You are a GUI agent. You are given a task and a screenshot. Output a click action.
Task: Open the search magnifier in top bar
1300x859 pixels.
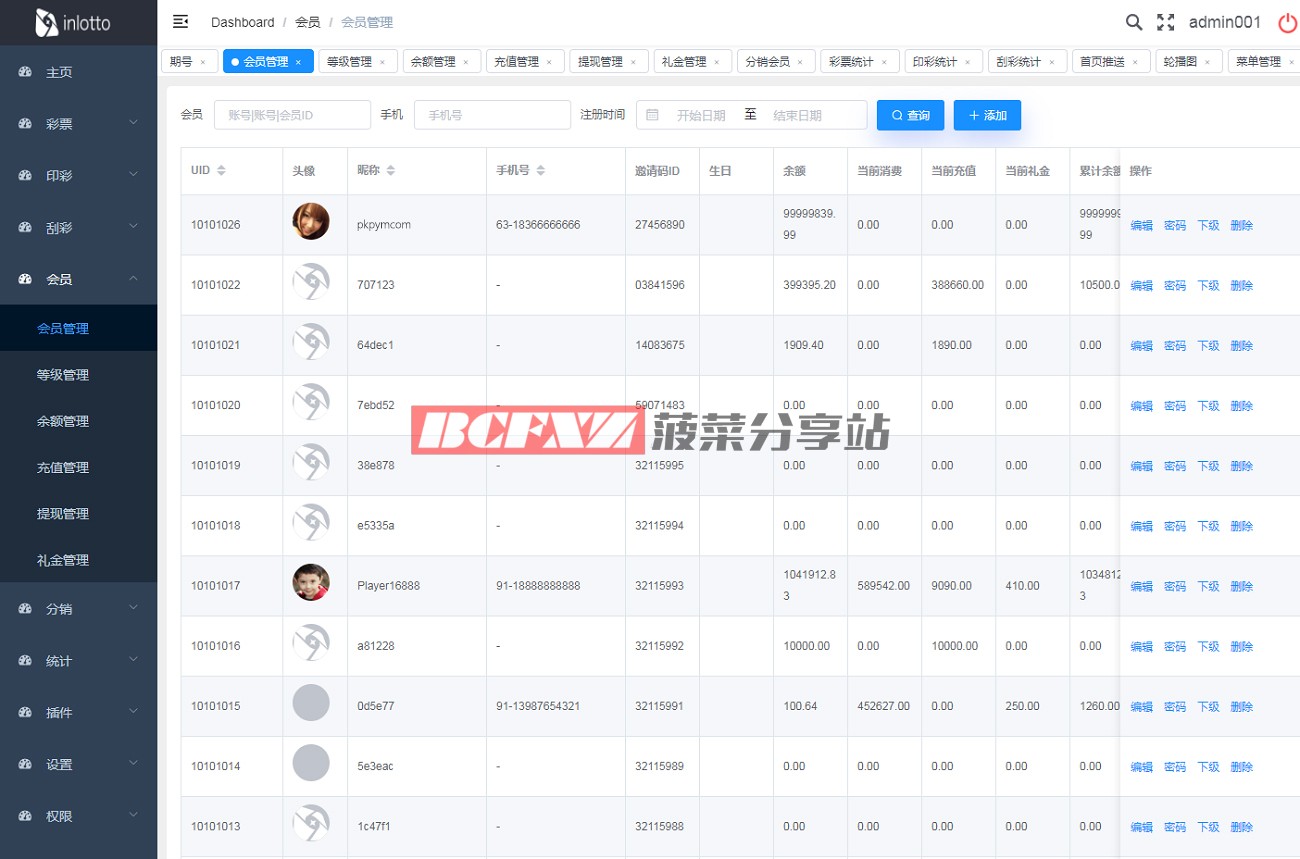(1133, 22)
